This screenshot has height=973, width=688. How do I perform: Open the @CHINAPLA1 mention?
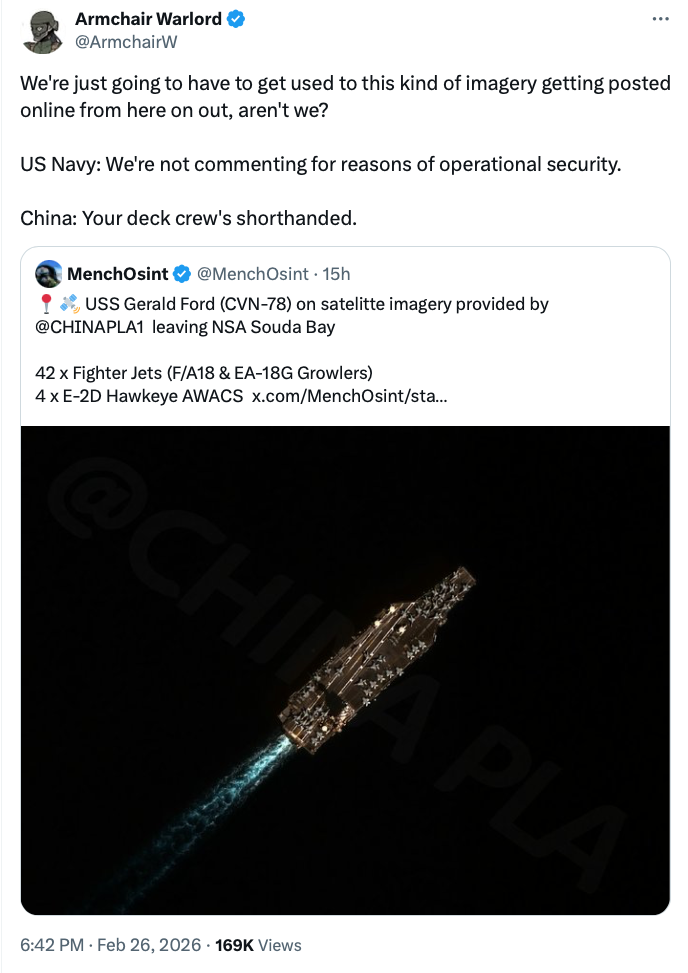pyautogui.click(x=89, y=326)
